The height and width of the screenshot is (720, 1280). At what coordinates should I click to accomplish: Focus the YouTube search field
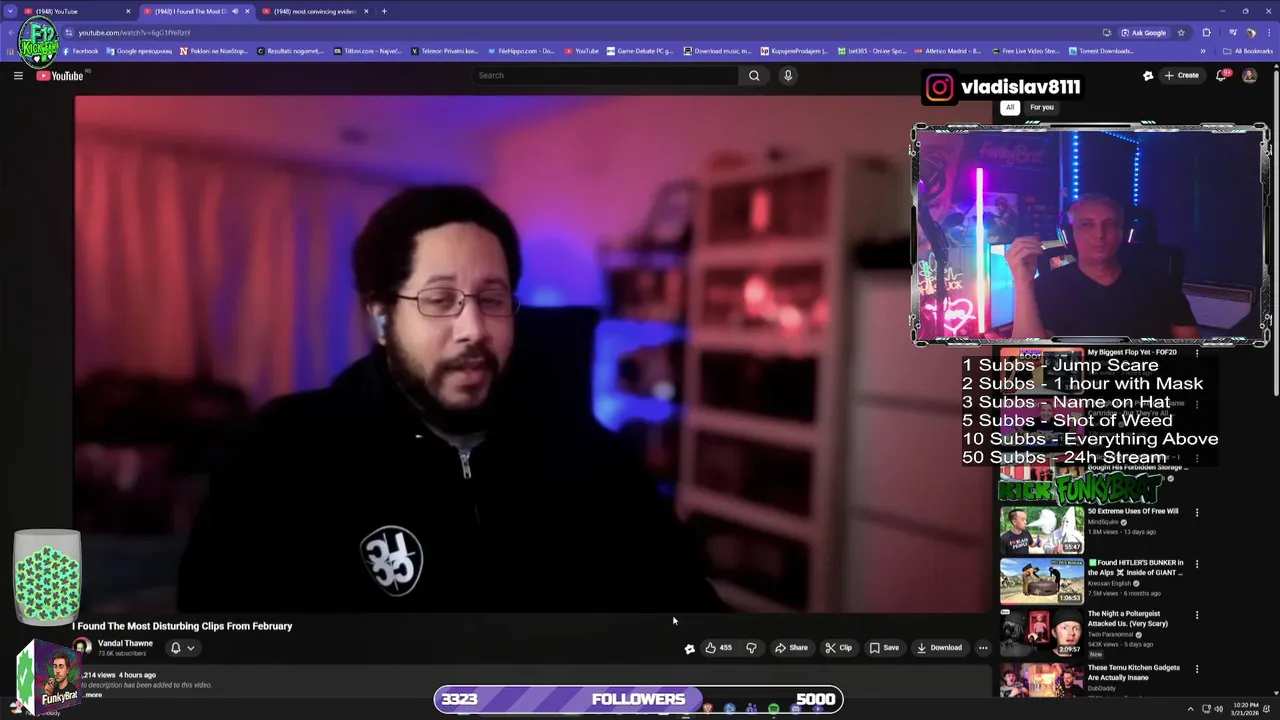click(605, 75)
